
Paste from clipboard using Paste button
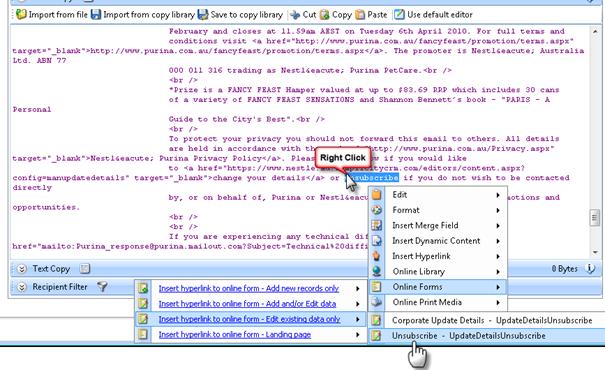point(371,15)
